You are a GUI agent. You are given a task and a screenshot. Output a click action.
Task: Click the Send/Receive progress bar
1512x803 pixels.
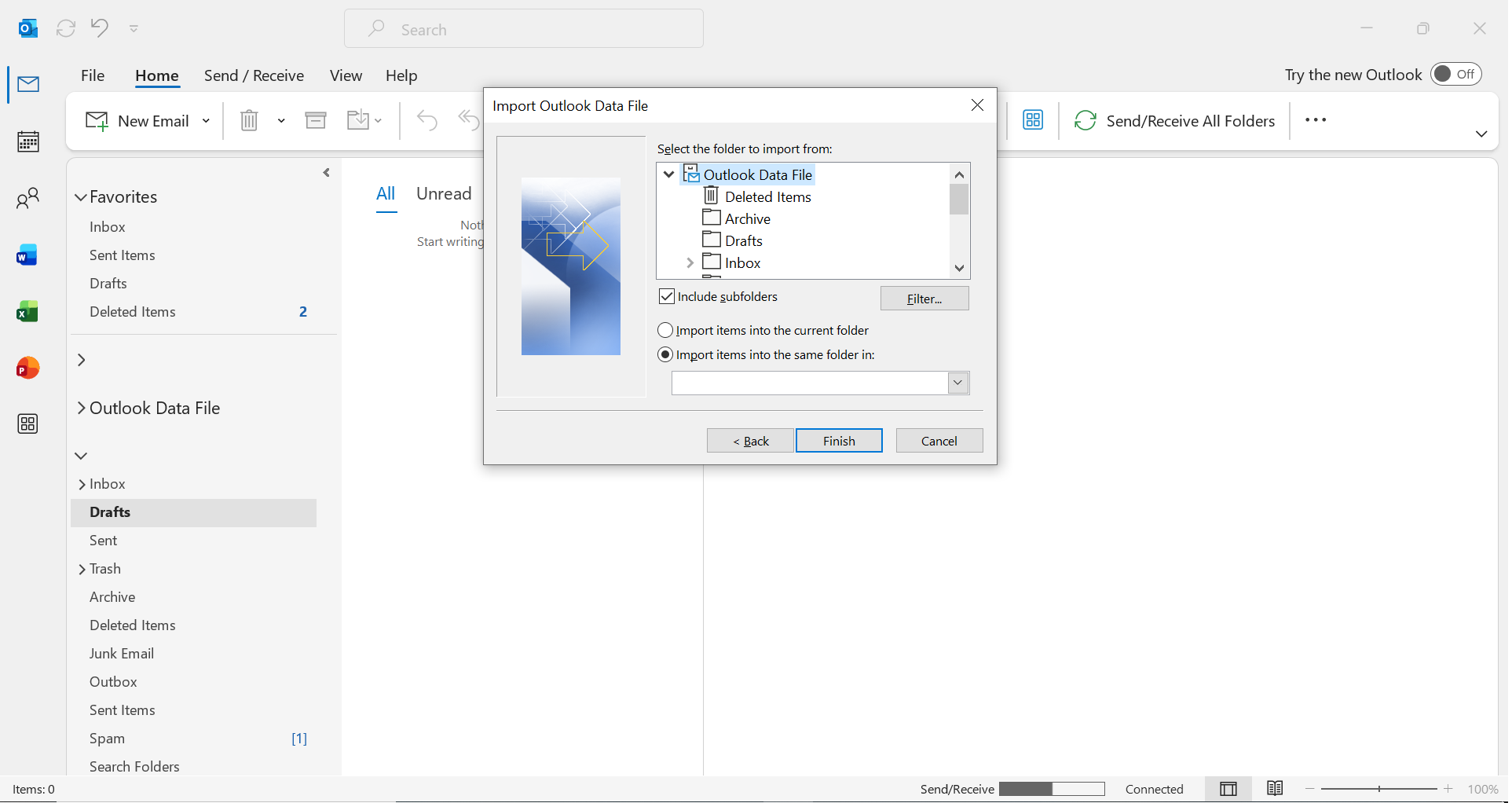1052,789
